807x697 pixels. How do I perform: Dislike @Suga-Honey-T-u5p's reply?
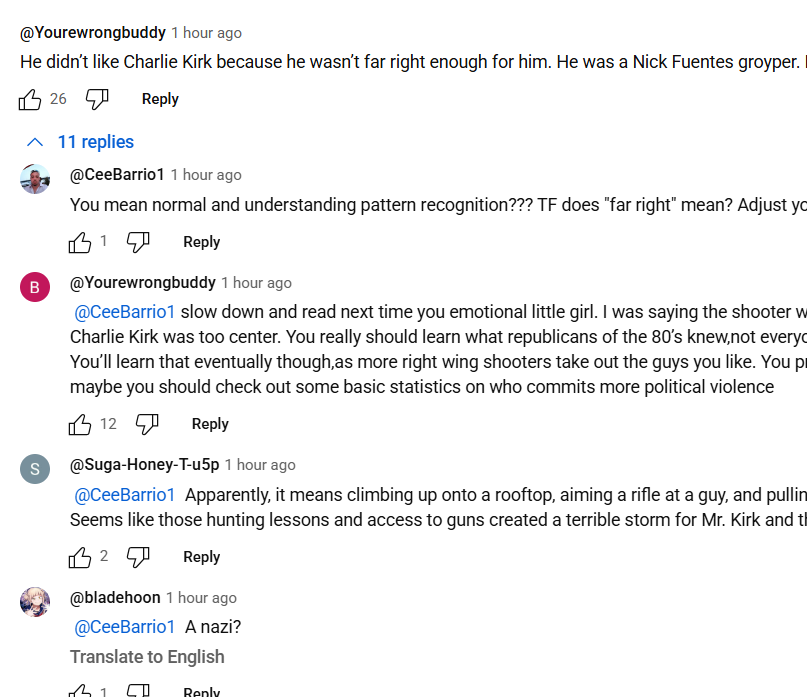click(x=138, y=557)
